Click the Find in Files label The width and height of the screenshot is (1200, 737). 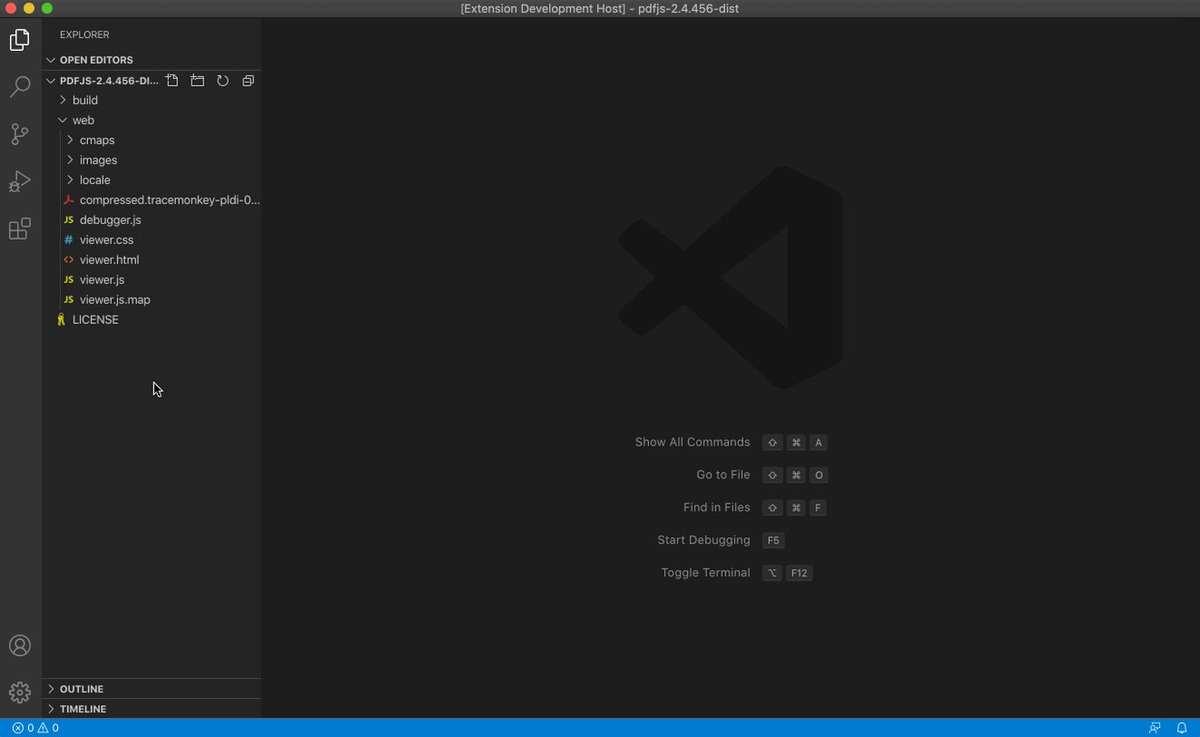716,507
